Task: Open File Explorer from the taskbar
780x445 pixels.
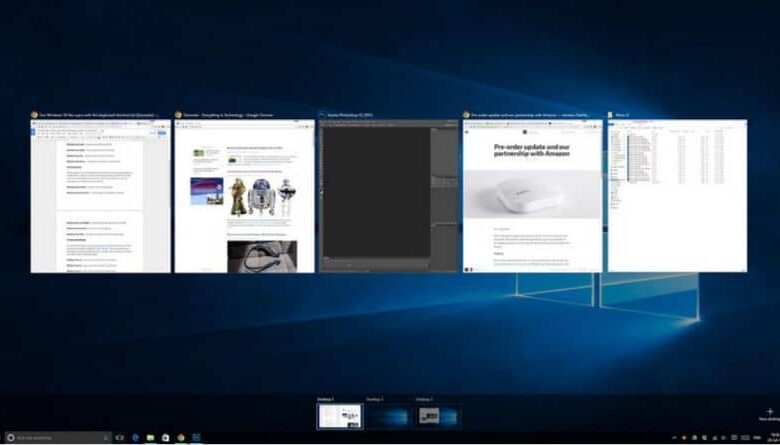Action: tap(150, 438)
